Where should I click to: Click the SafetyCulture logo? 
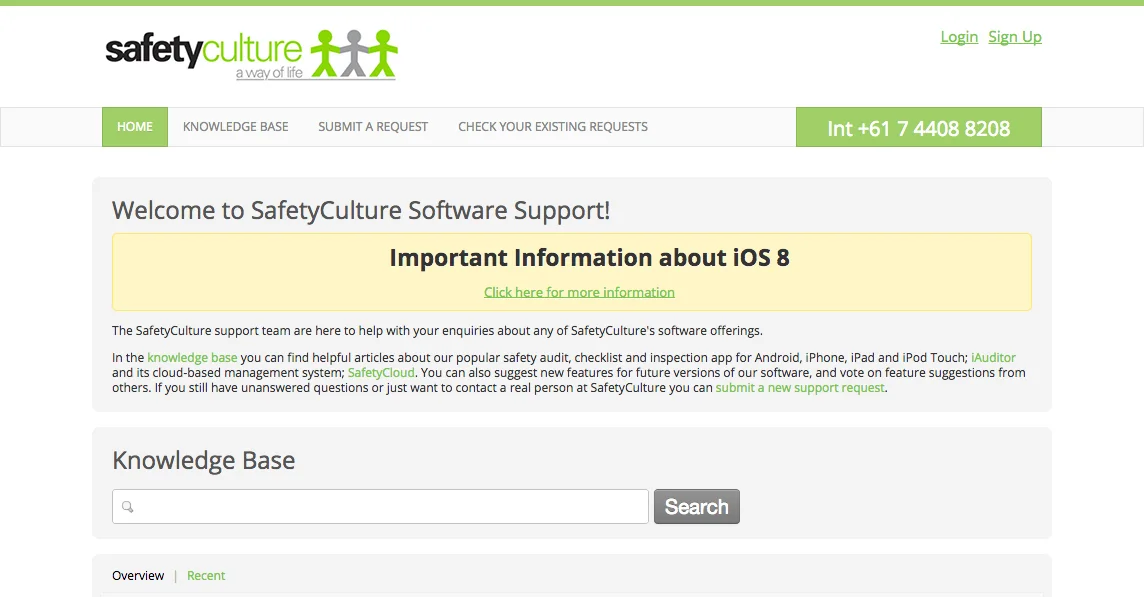pyautogui.click(x=251, y=54)
